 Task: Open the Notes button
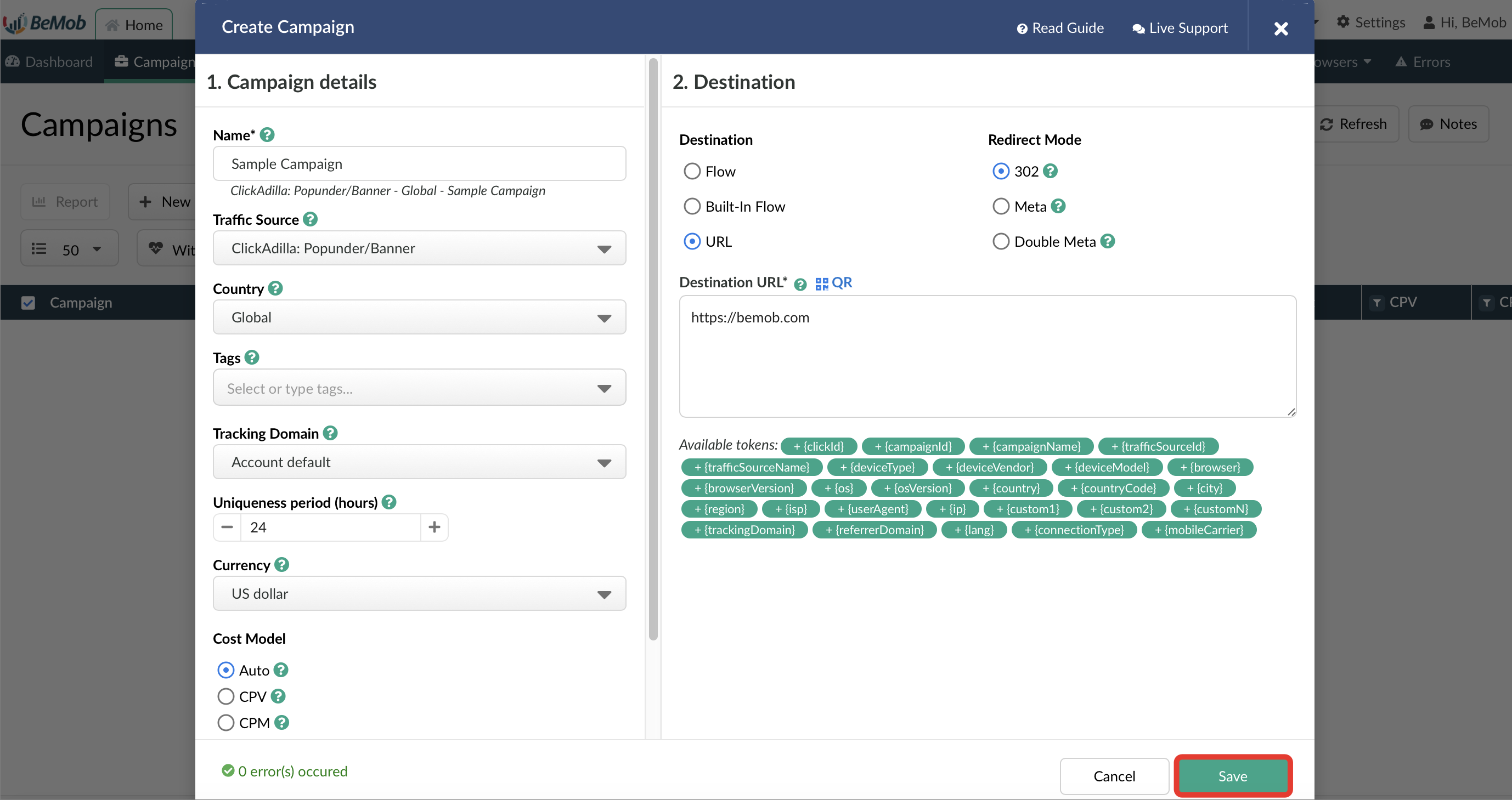[1448, 124]
